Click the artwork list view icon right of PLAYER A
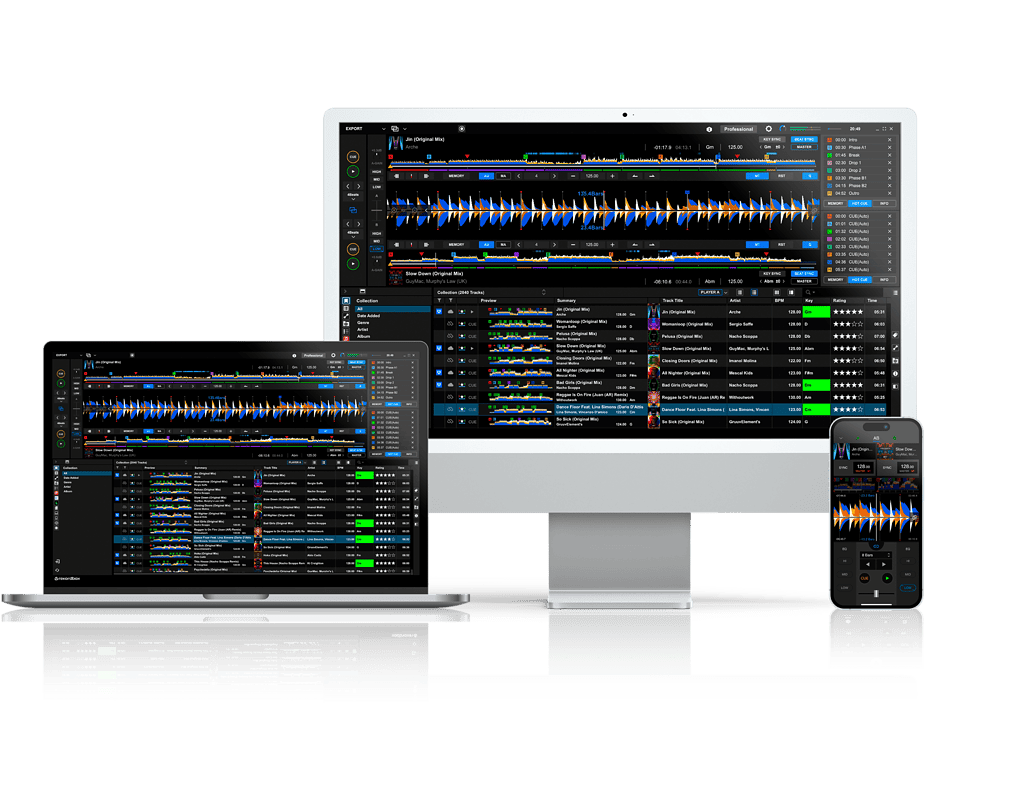The height and width of the screenshot is (811, 1024). 754,292
